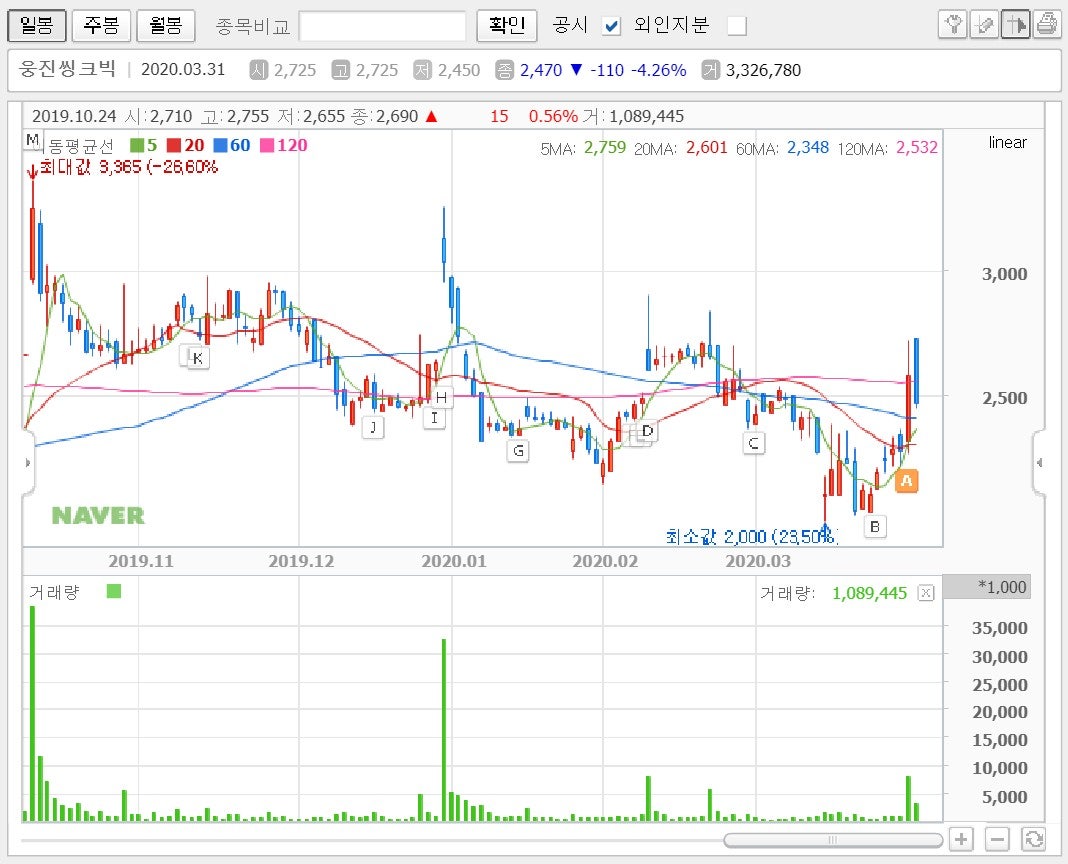Select the trend line drawing tool icon

tap(985, 25)
